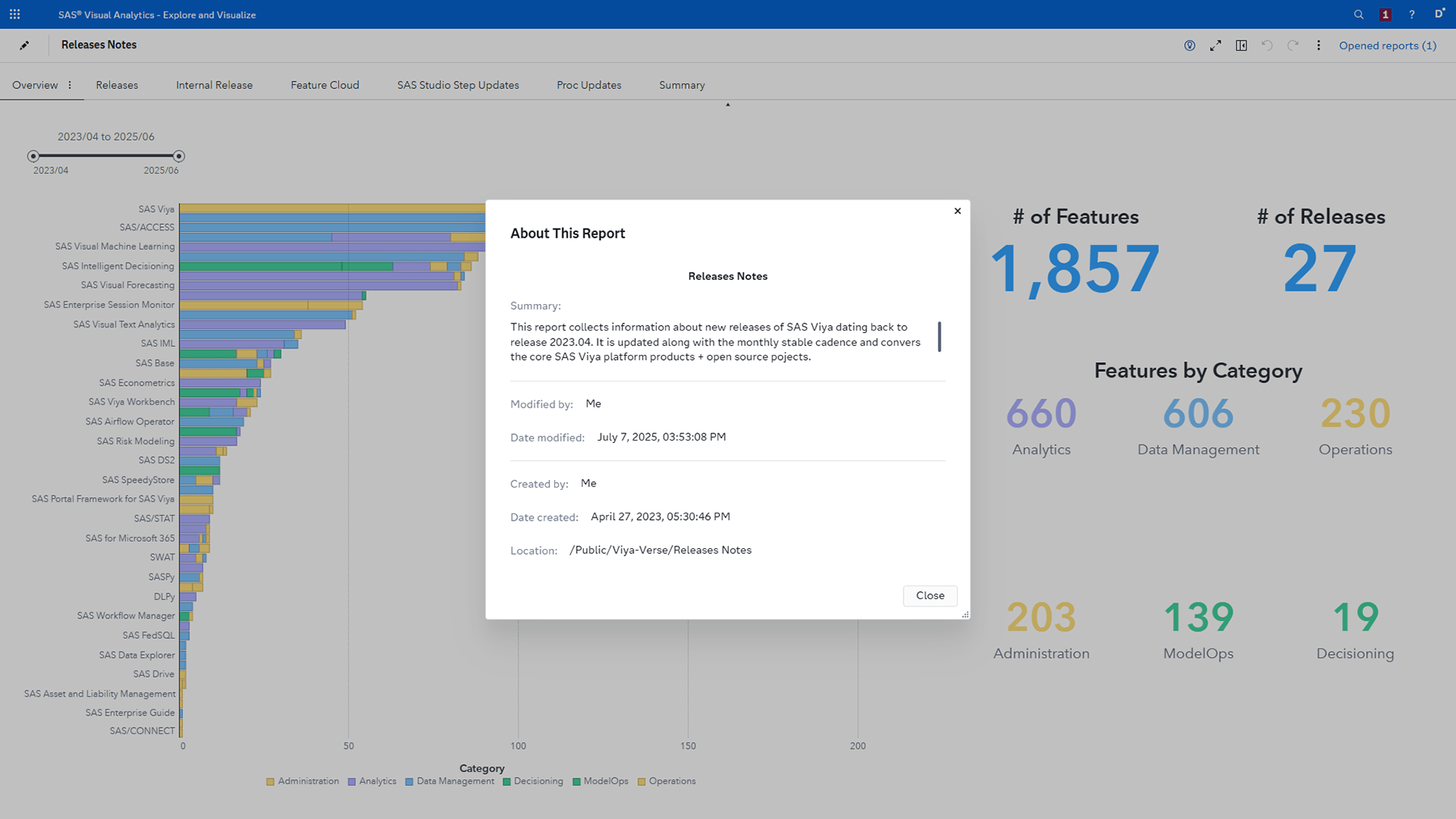Open search with the magnifier icon
The width and height of the screenshot is (1456, 819).
point(1358,15)
